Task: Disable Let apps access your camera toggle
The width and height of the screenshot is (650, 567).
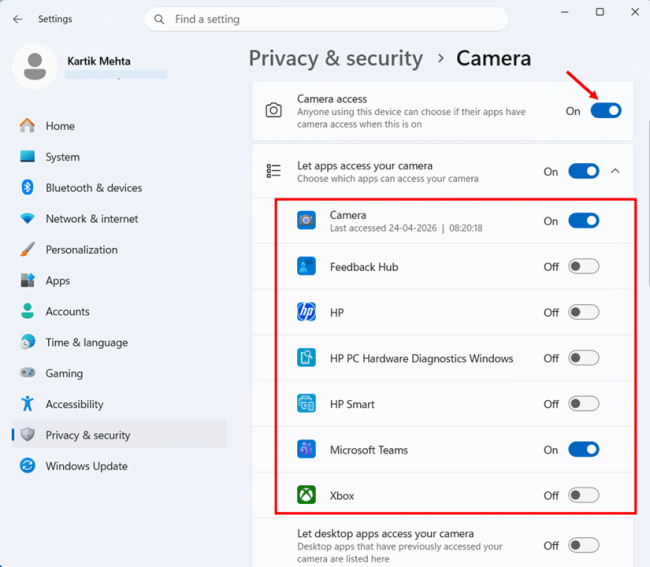Action: click(x=583, y=171)
